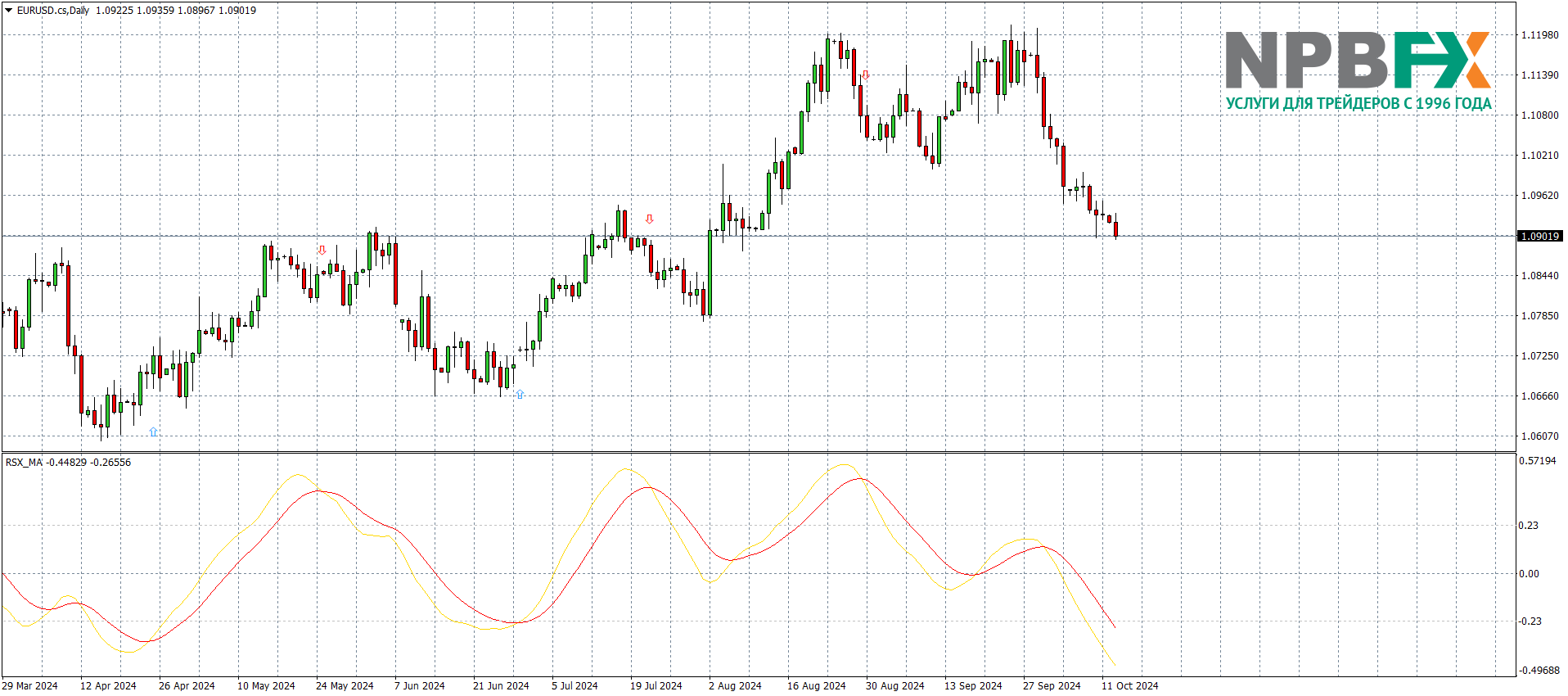1568x696 pixels.
Task: Click the 2 Aug 2024 date label
Action: click(735, 686)
